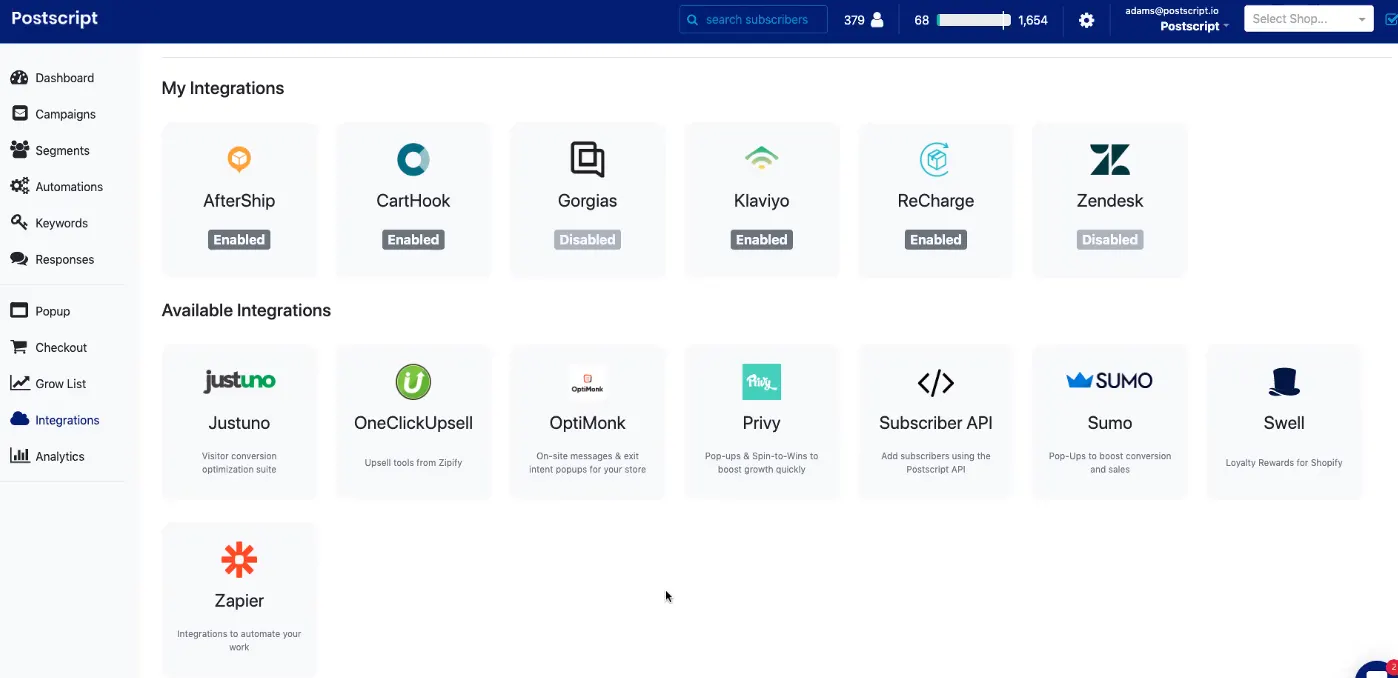Expand the Postscript account dropdown
The height and width of the screenshot is (678, 1398).
pos(1194,26)
